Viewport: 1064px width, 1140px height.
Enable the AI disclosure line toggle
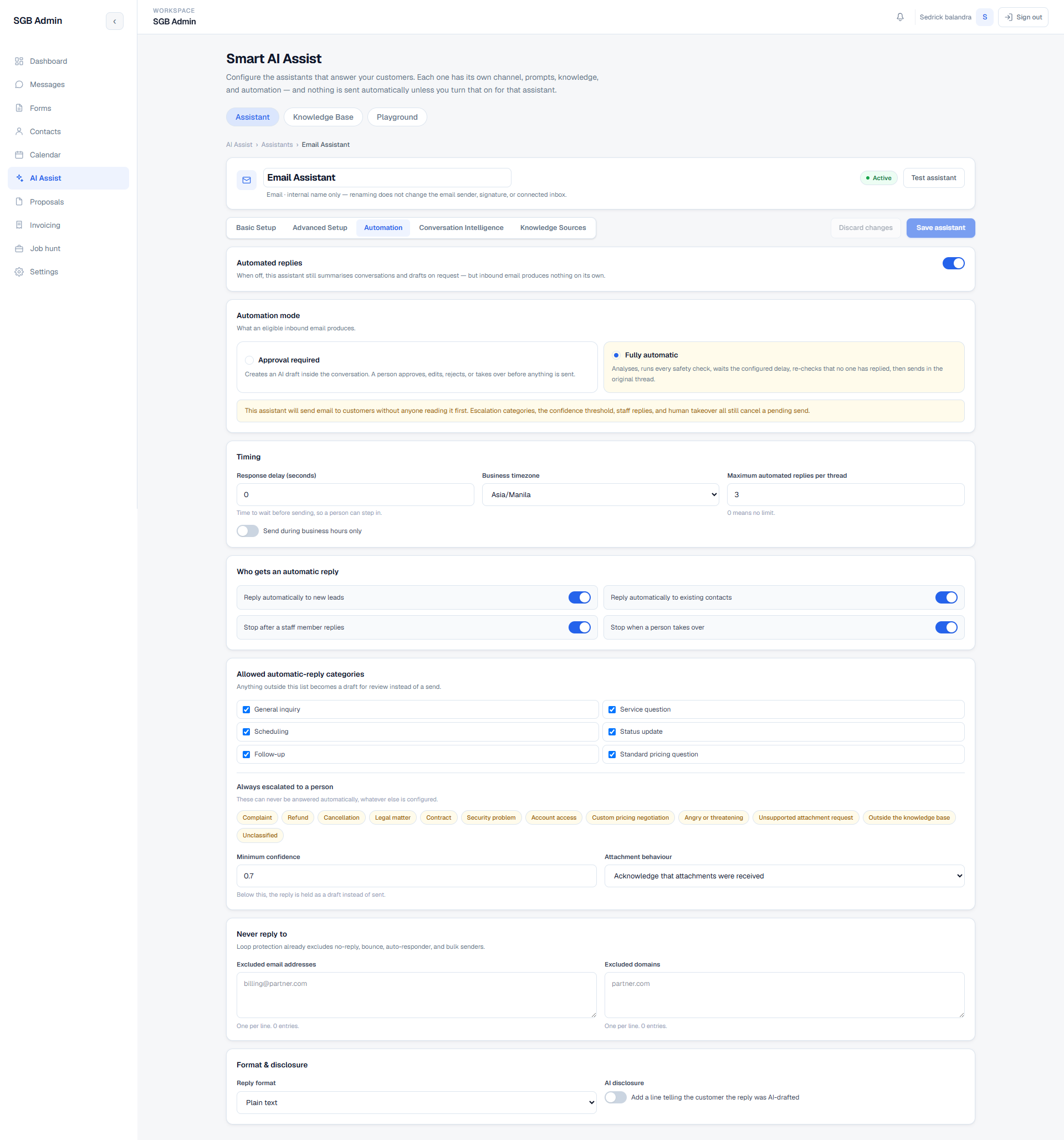616,1097
